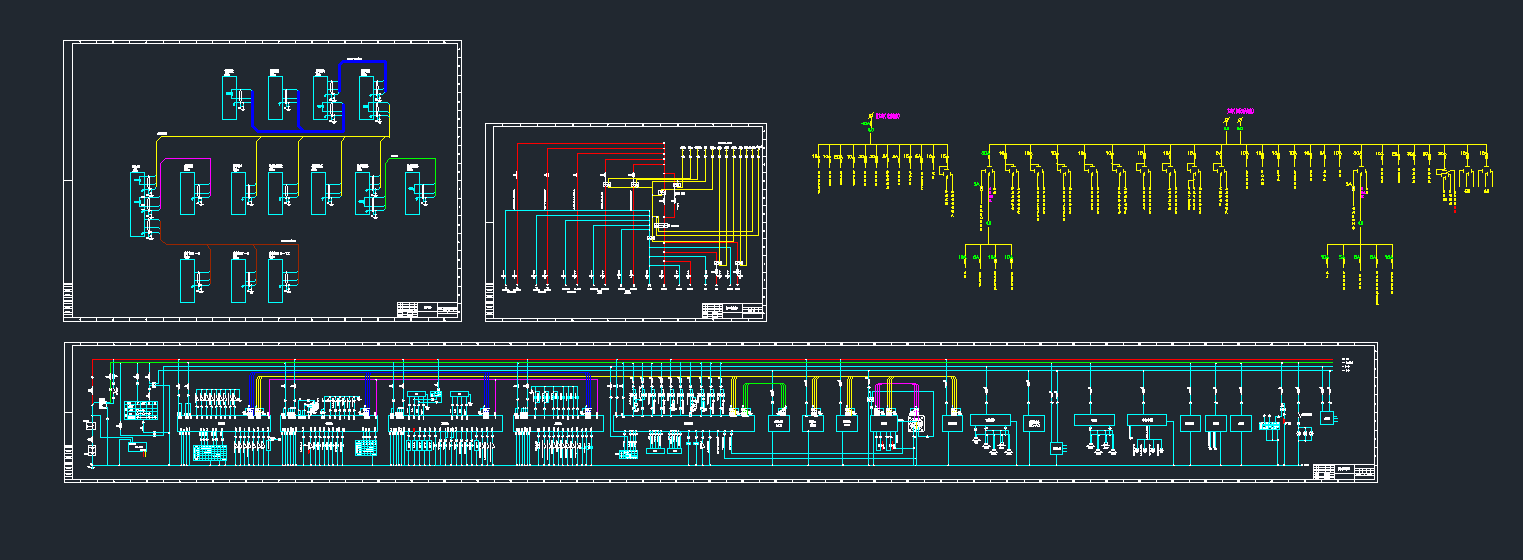Screen dimensions: 1523x560
Task: Click title block of top-left drawing sheet
Action: (427, 311)
